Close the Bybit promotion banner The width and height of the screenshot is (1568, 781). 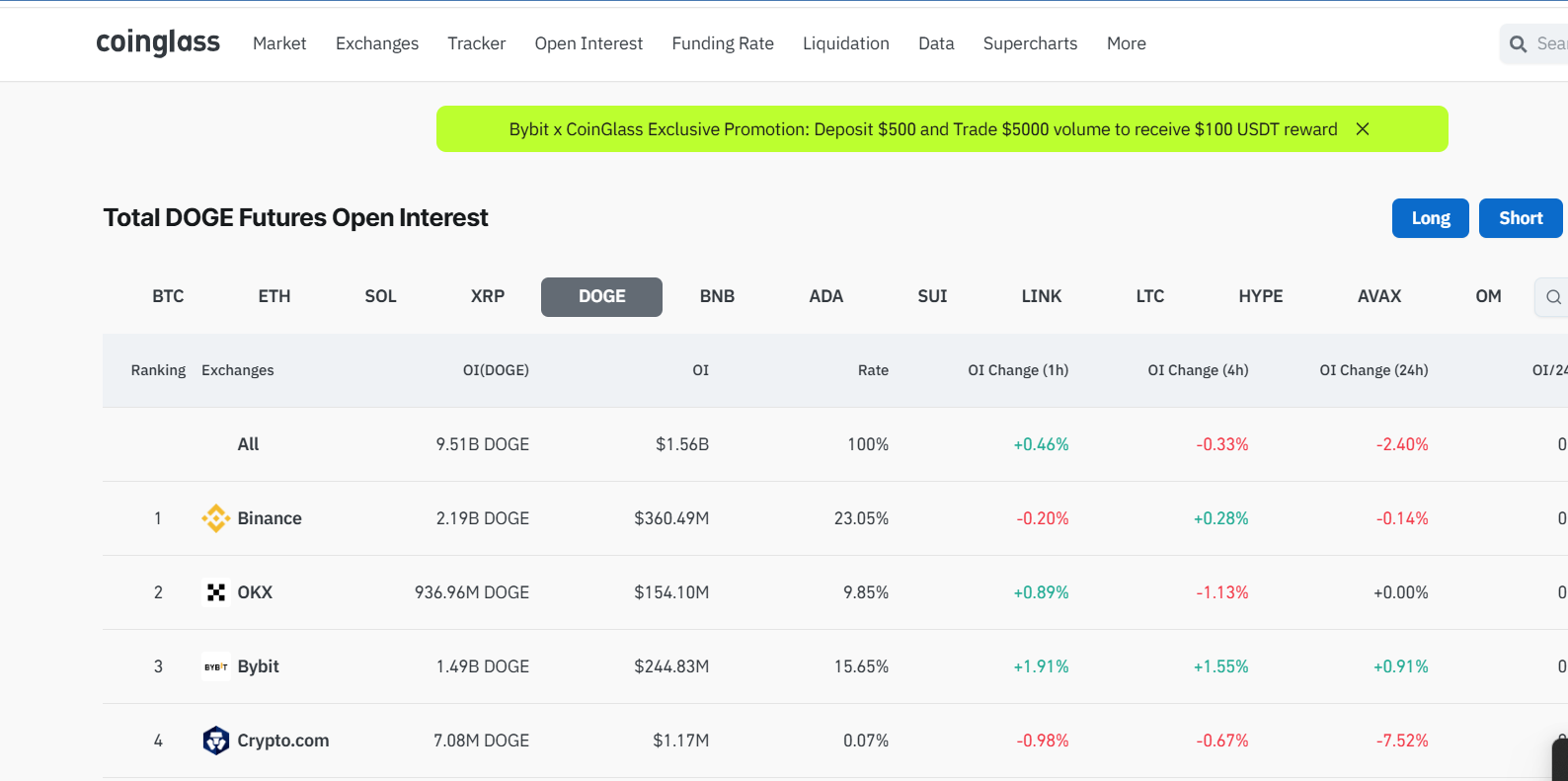click(1363, 129)
